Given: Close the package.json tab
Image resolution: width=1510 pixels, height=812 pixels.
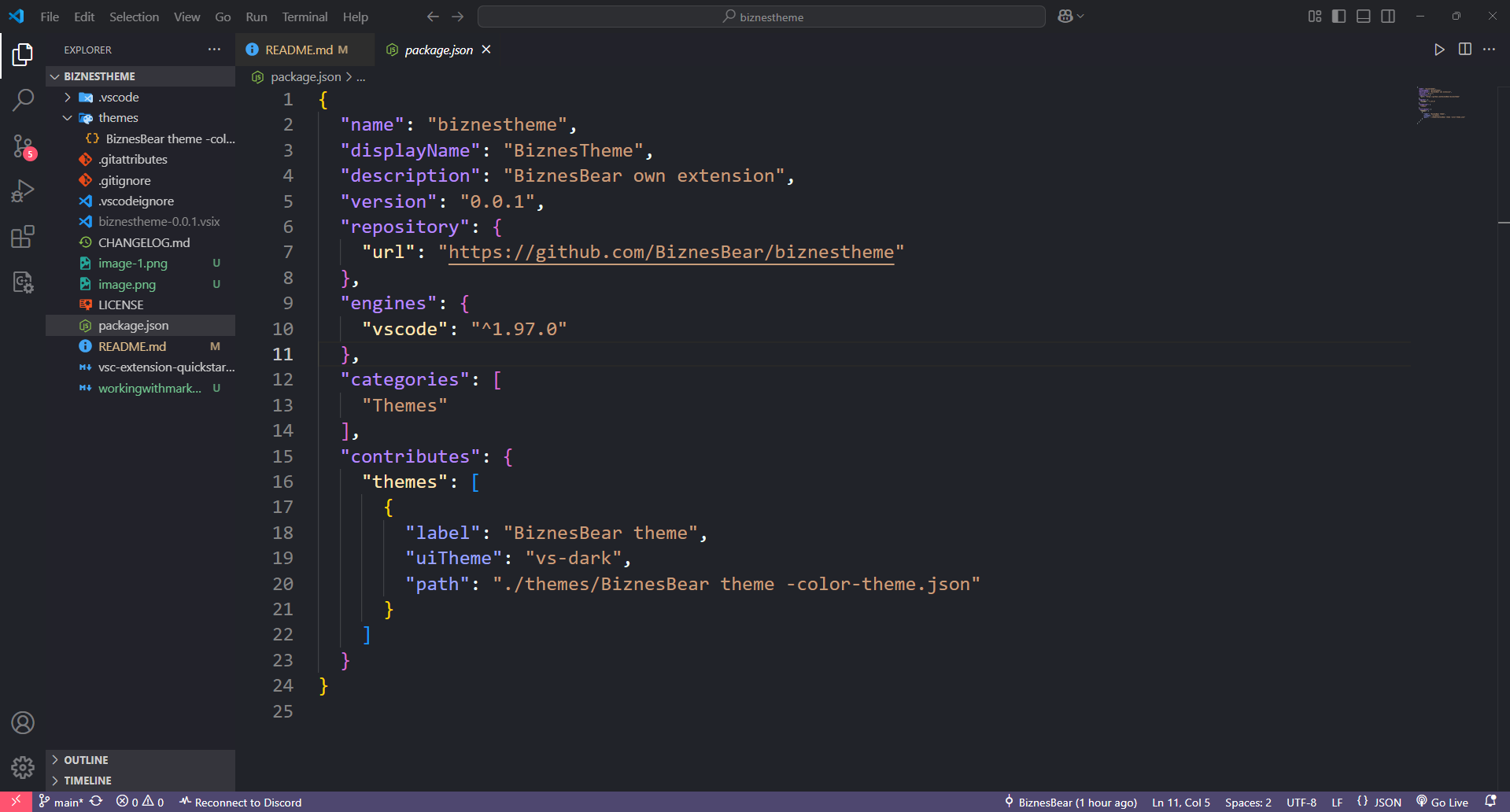Looking at the screenshot, I should [x=486, y=50].
